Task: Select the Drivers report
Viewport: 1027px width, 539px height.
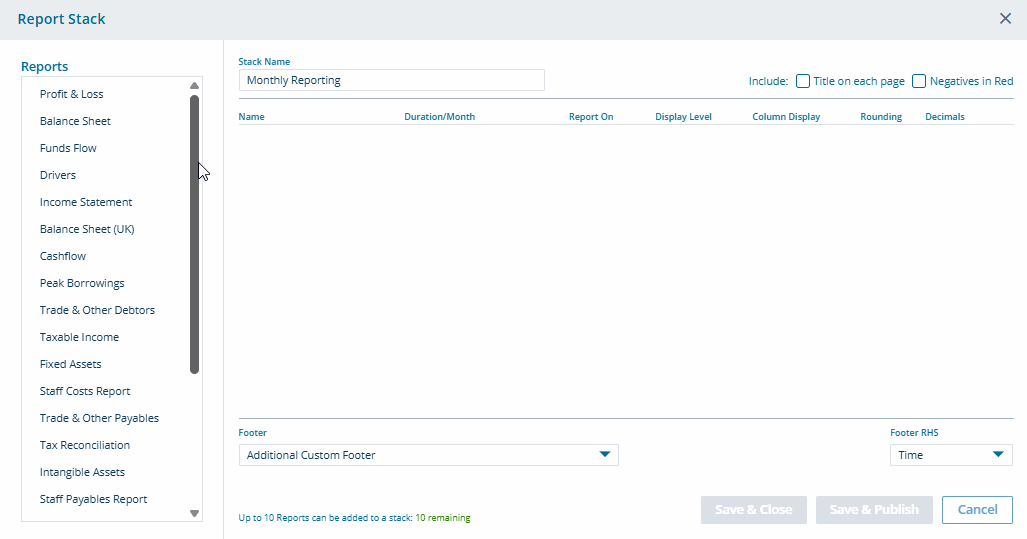Action: point(58,175)
